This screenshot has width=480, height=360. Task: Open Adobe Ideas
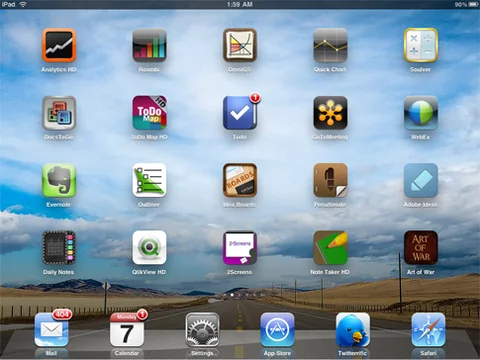(421, 180)
